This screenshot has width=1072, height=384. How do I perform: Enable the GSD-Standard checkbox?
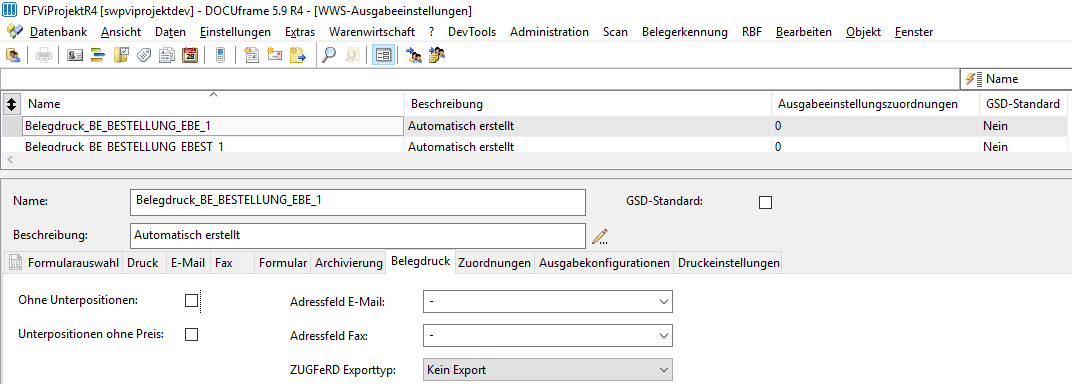766,202
